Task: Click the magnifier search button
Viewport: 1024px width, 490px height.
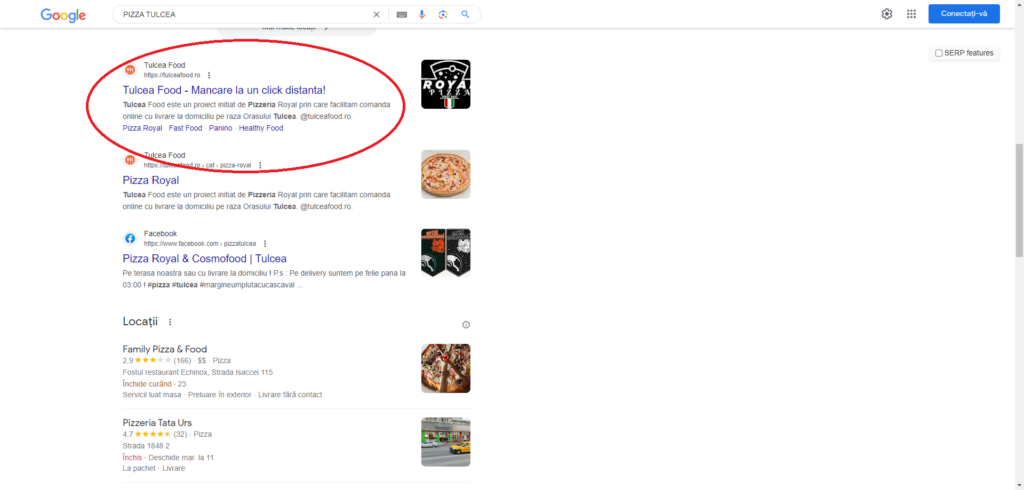Action: click(x=465, y=14)
